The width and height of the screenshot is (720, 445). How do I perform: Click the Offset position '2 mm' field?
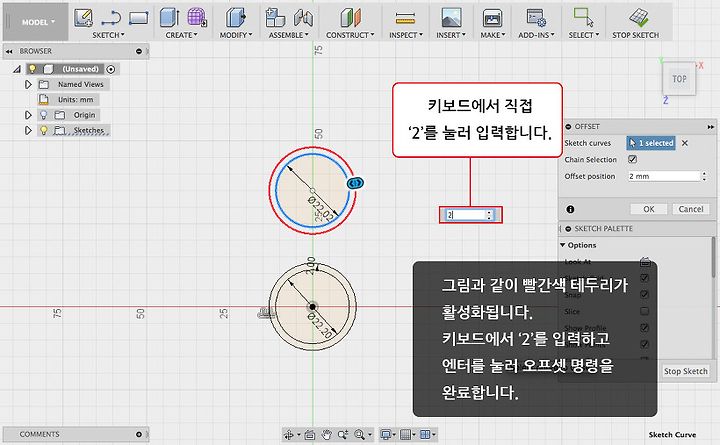(664, 176)
